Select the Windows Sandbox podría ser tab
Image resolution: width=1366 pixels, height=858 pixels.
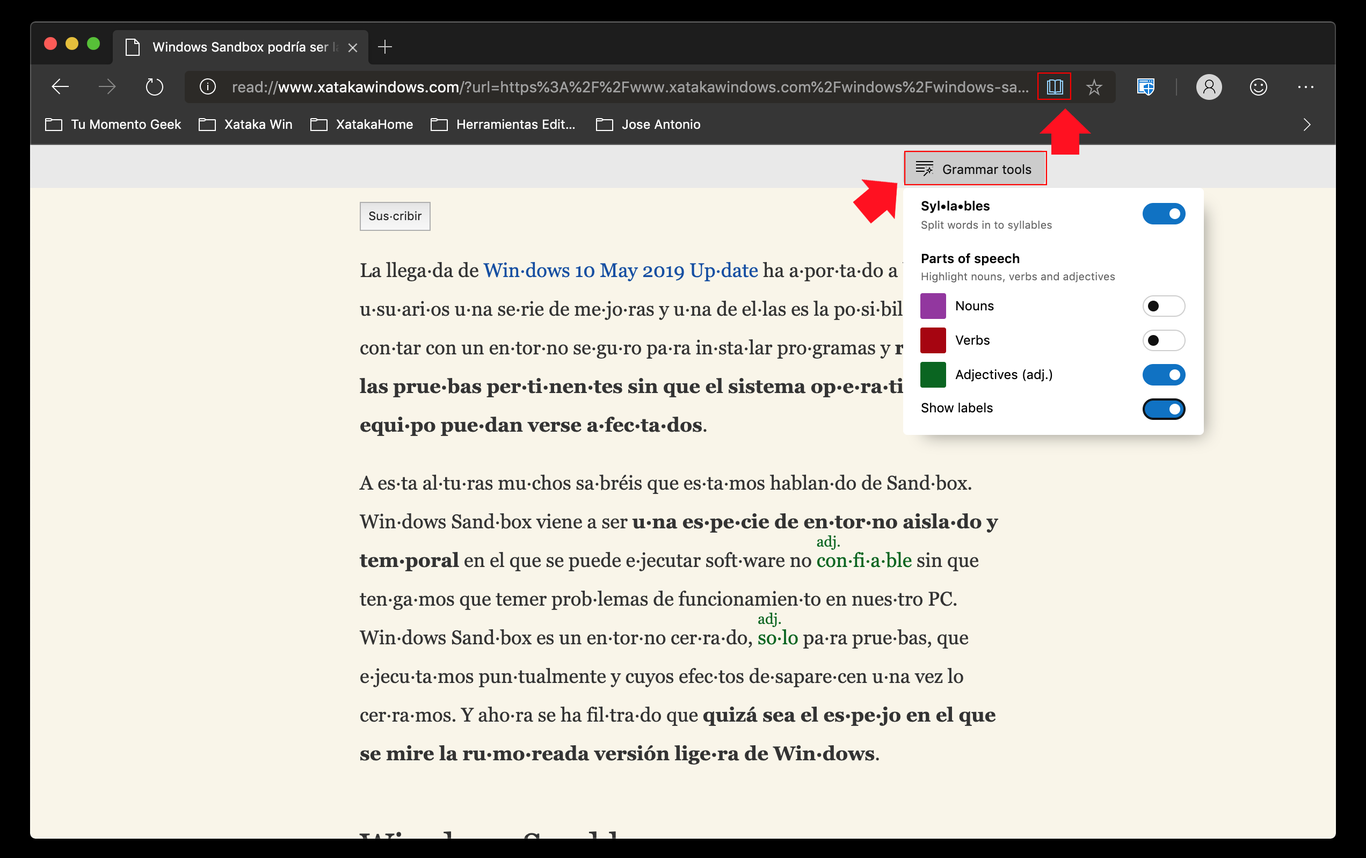click(x=240, y=47)
